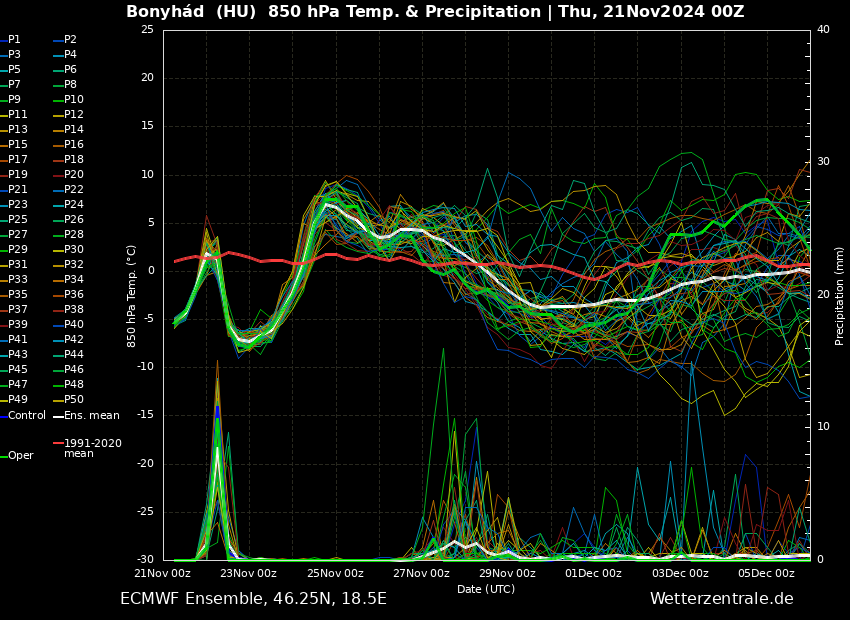Click the green line swatch beside Oper
Viewport: 850px width, 620px height.
click(3, 456)
